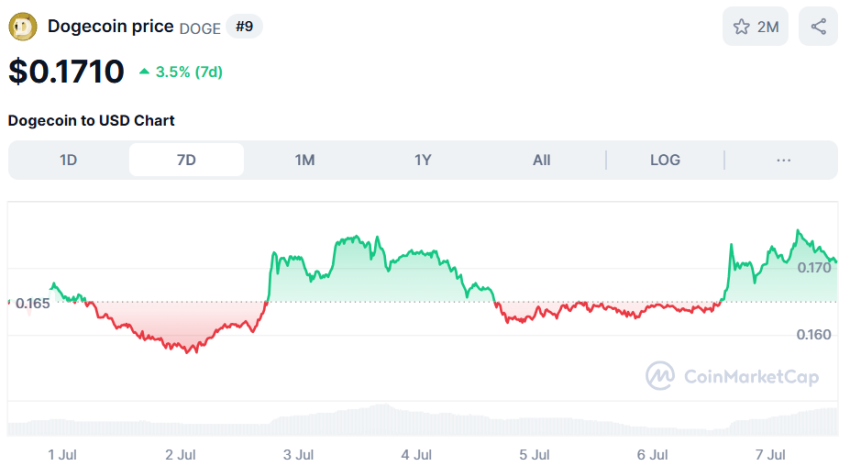
Task: Click the 2 Jul date label
Action: coord(181,455)
